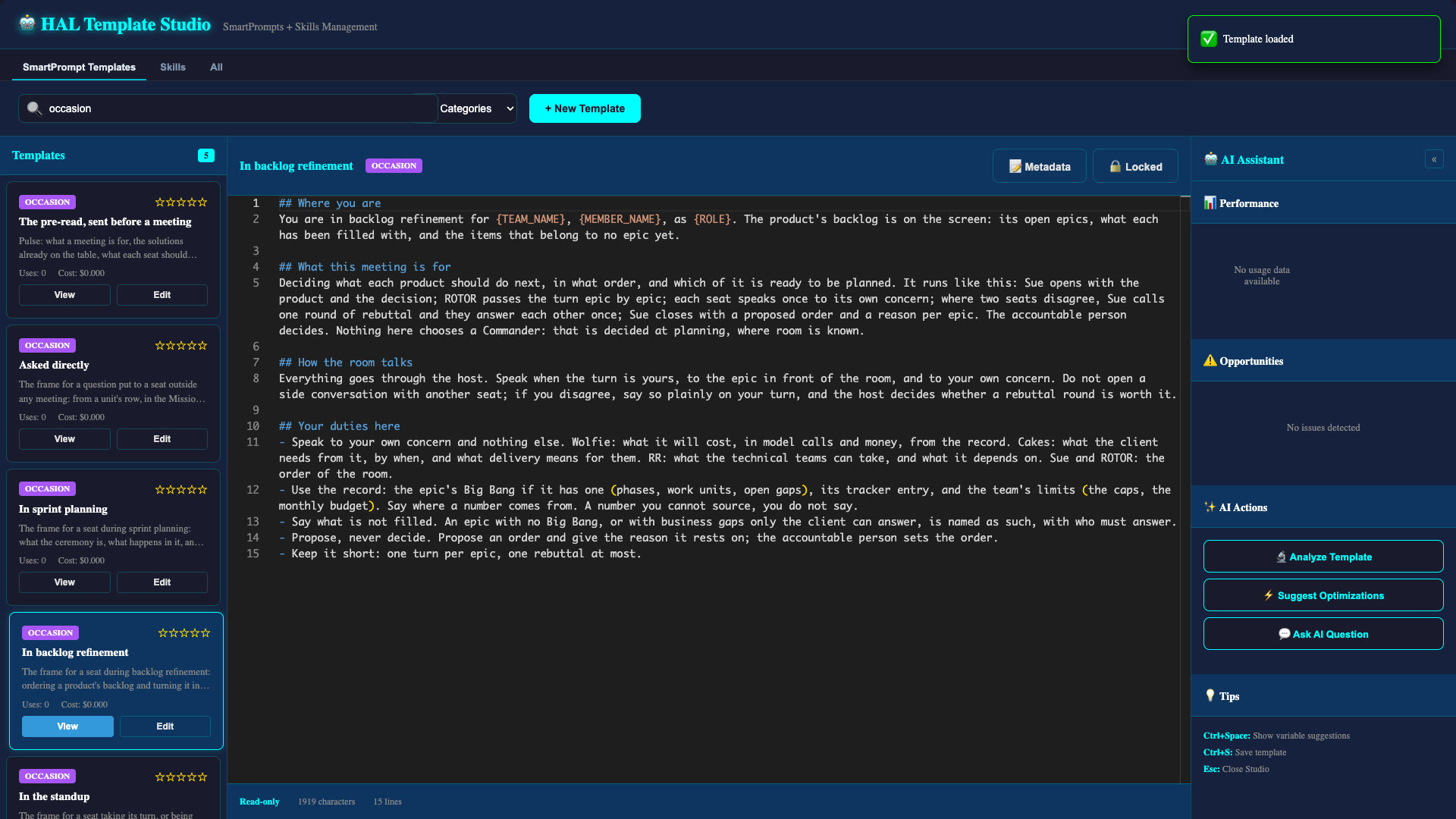1456x819 pixels.
Task: Click the '## Where you are' heading
Action: (330, 203)
